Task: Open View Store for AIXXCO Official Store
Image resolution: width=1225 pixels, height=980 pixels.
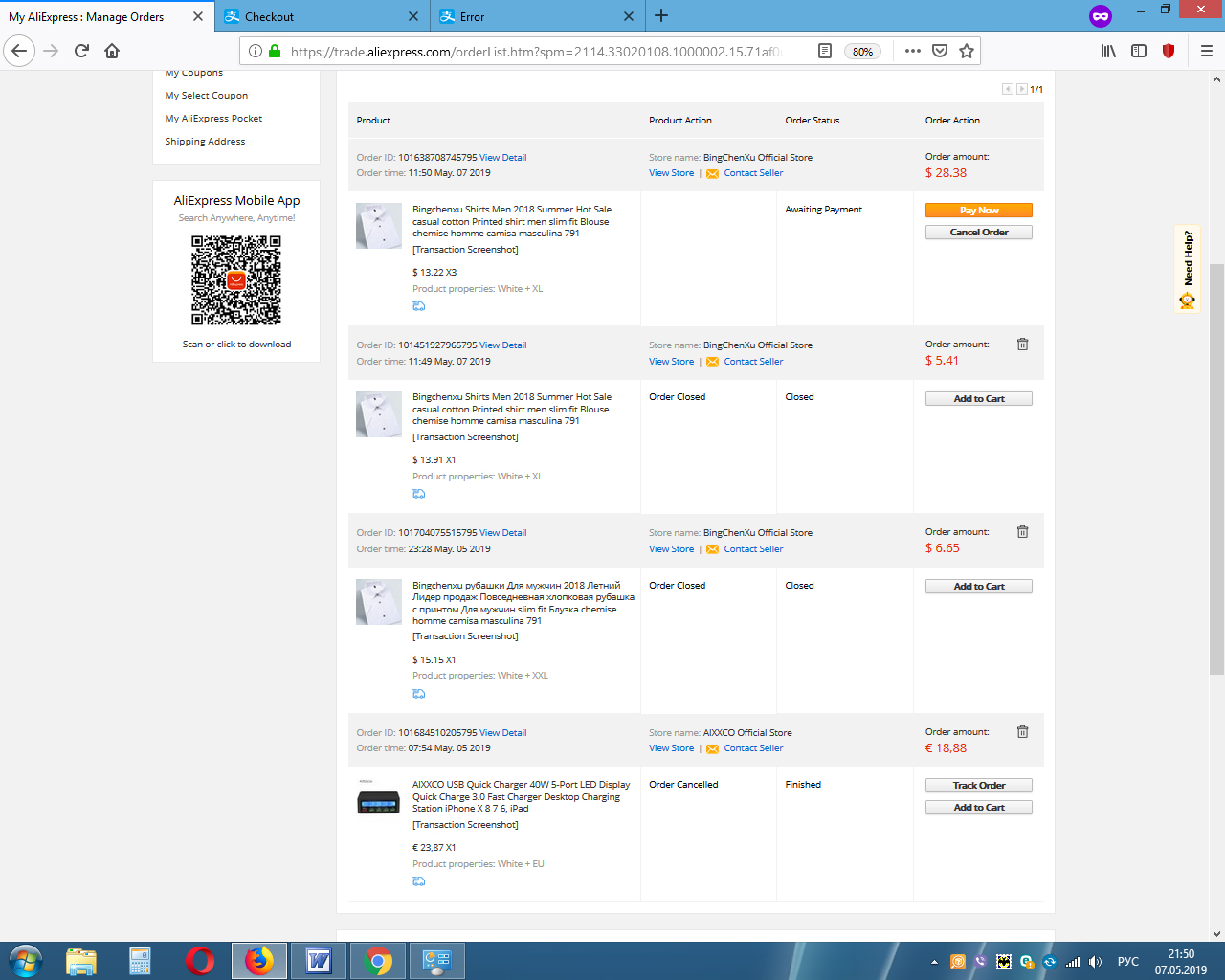Action: 672,748
